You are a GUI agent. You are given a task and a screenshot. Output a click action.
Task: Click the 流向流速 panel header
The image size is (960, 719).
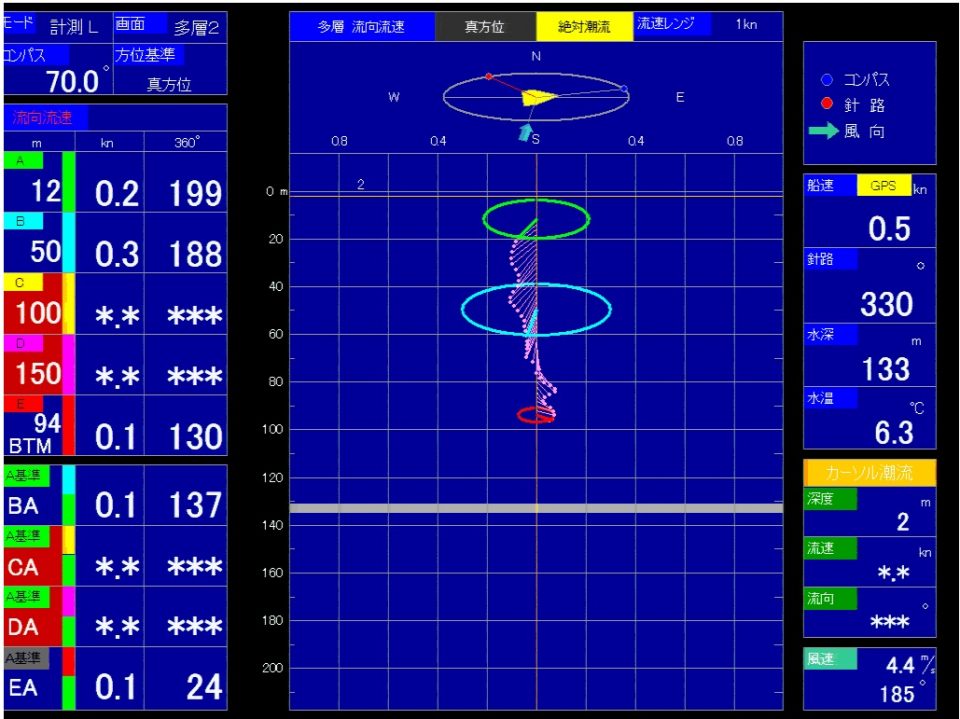pos(44,117)
